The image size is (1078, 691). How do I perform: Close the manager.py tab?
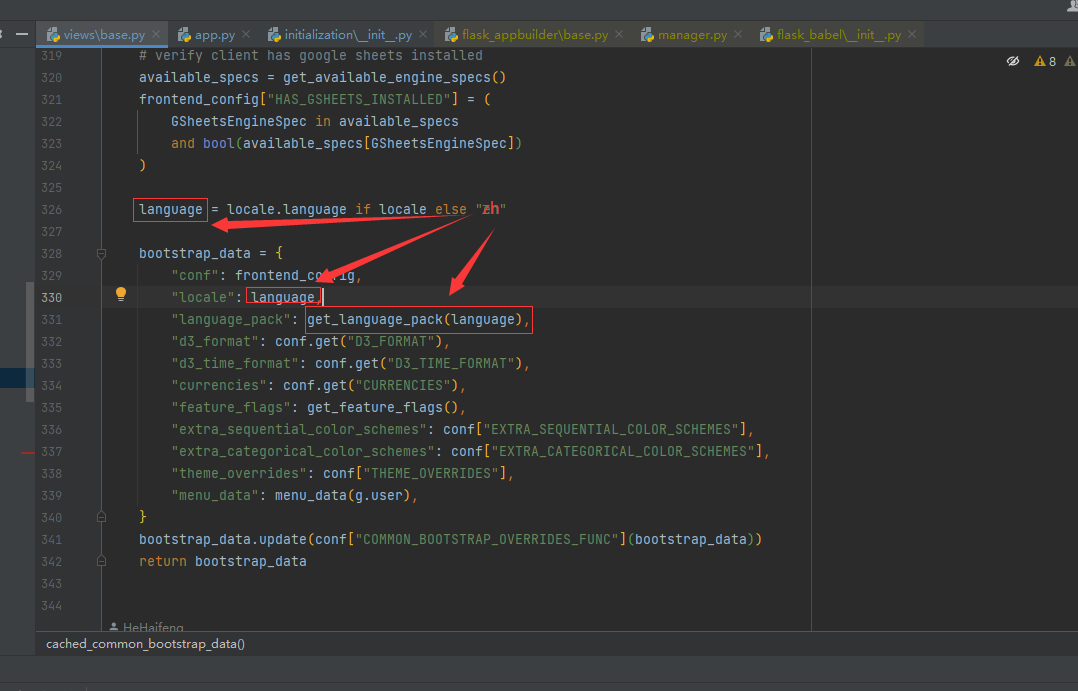point(738,34)
